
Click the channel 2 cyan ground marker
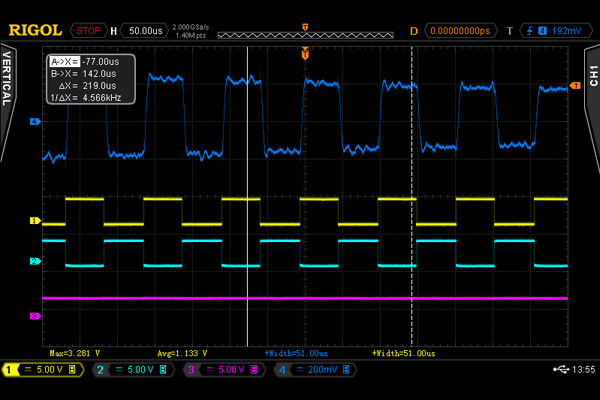tap(35, 261)
